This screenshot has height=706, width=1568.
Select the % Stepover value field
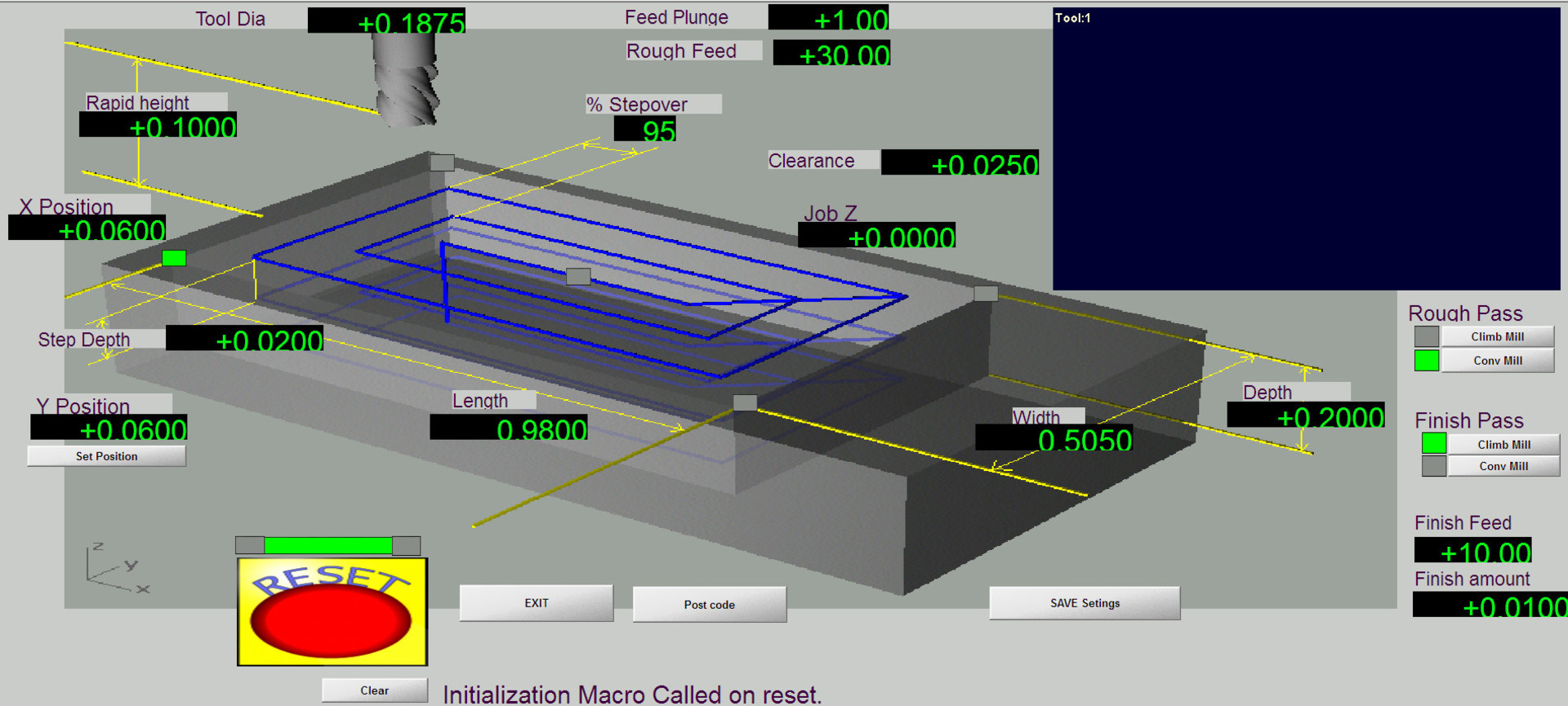tap(644, 130)
